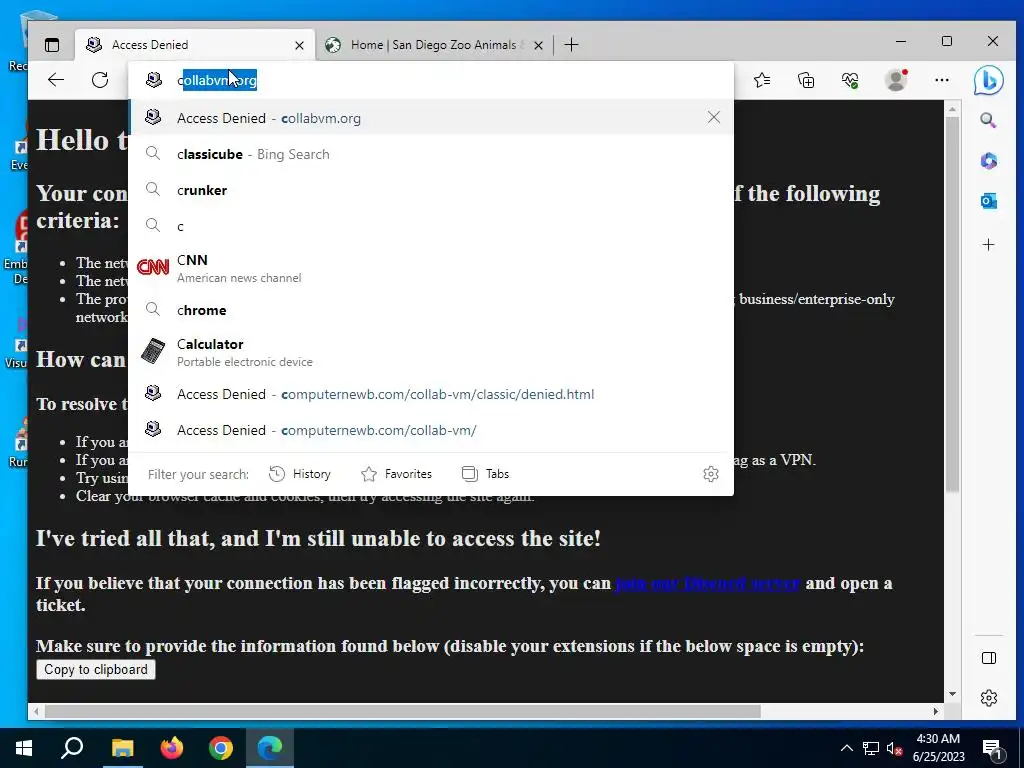This screenshot has height=768, width=1024.
Task: Open the Windows Start menu
Action: (24, 748)
